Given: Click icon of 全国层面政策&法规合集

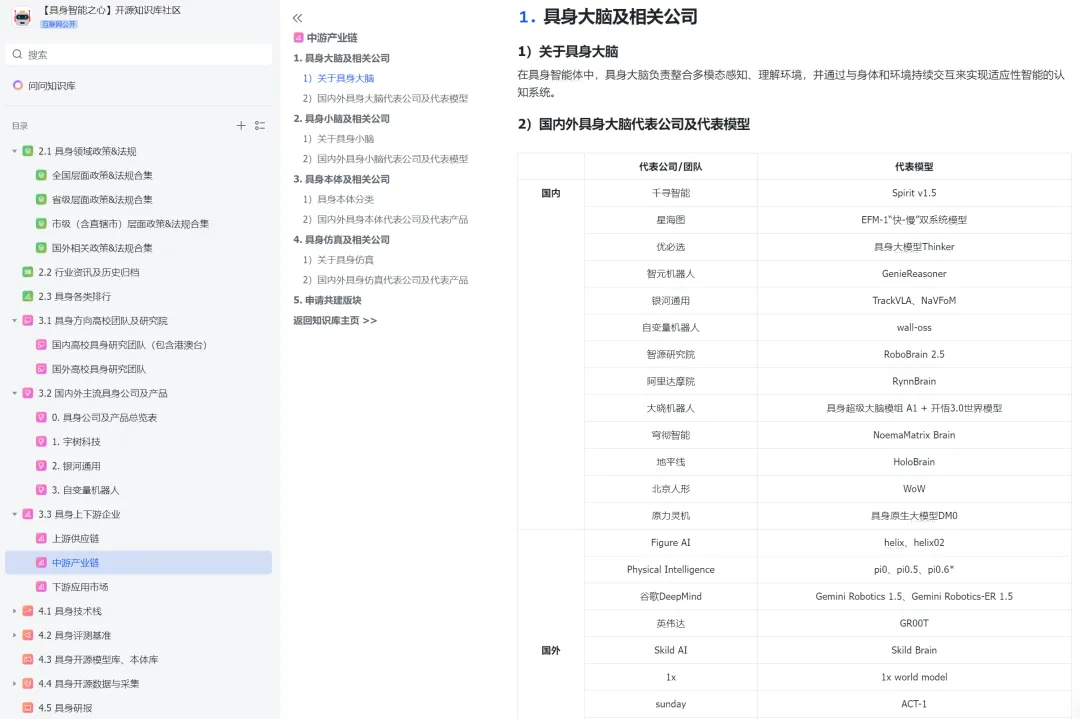Looking at the screenshot, I should click(x=41, y=175).
